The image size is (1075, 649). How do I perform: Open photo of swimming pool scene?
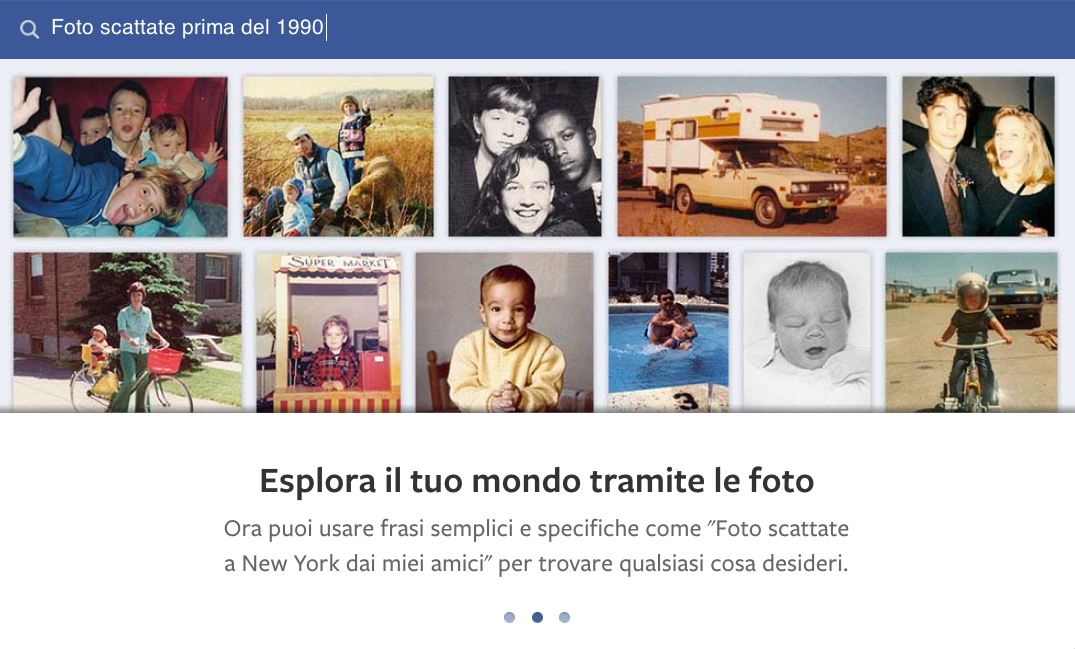pos(668,332)
